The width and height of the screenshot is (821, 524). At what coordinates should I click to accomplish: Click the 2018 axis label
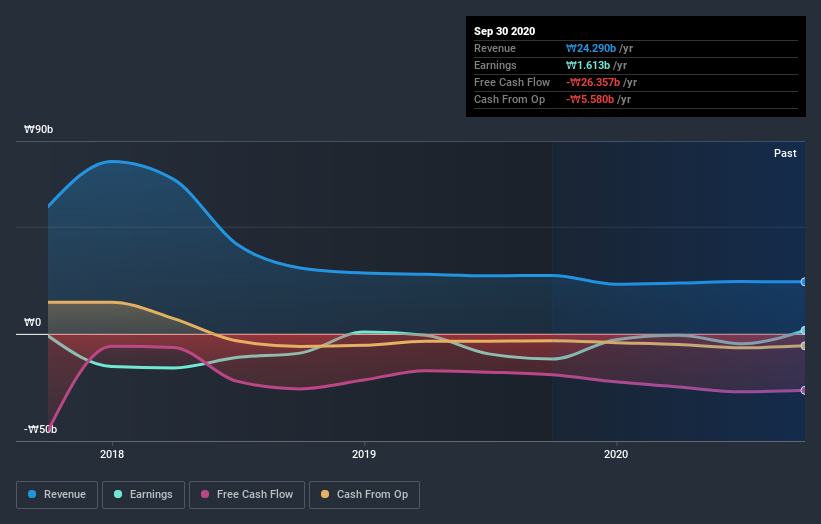coord(112,454)
